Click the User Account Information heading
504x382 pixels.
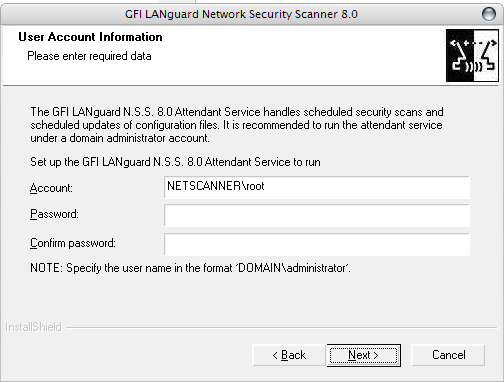(90, 37)
